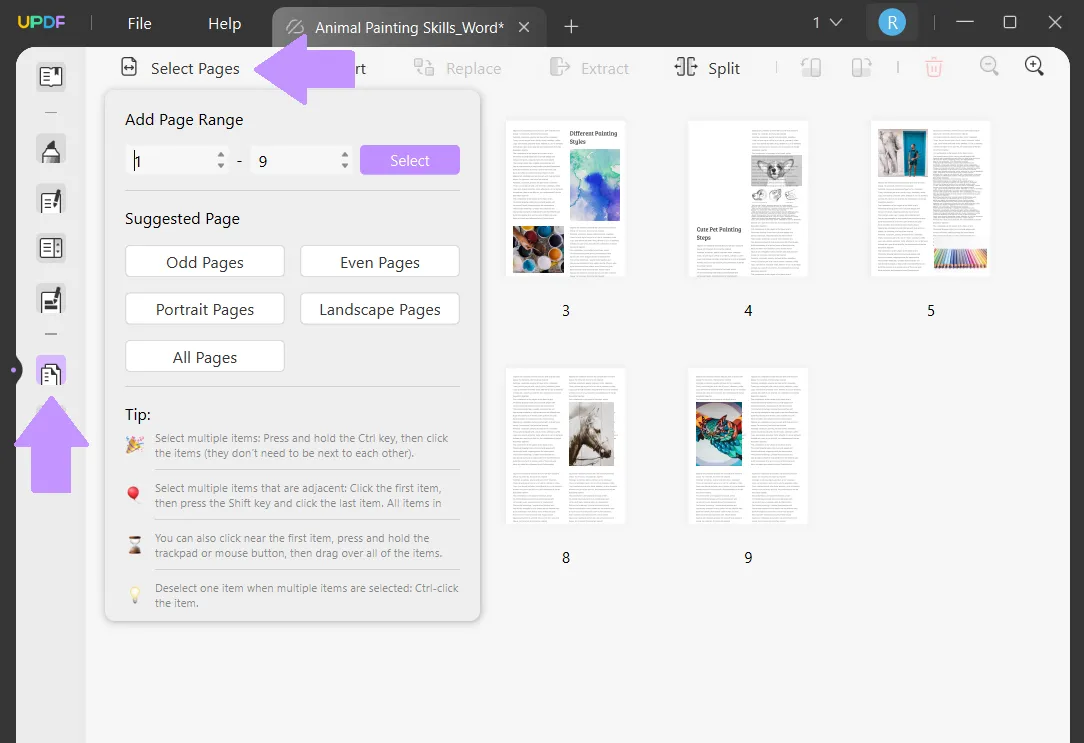1084x743 pixels.
Task: Select page 8 thumbnail
Action: point(566,446)
